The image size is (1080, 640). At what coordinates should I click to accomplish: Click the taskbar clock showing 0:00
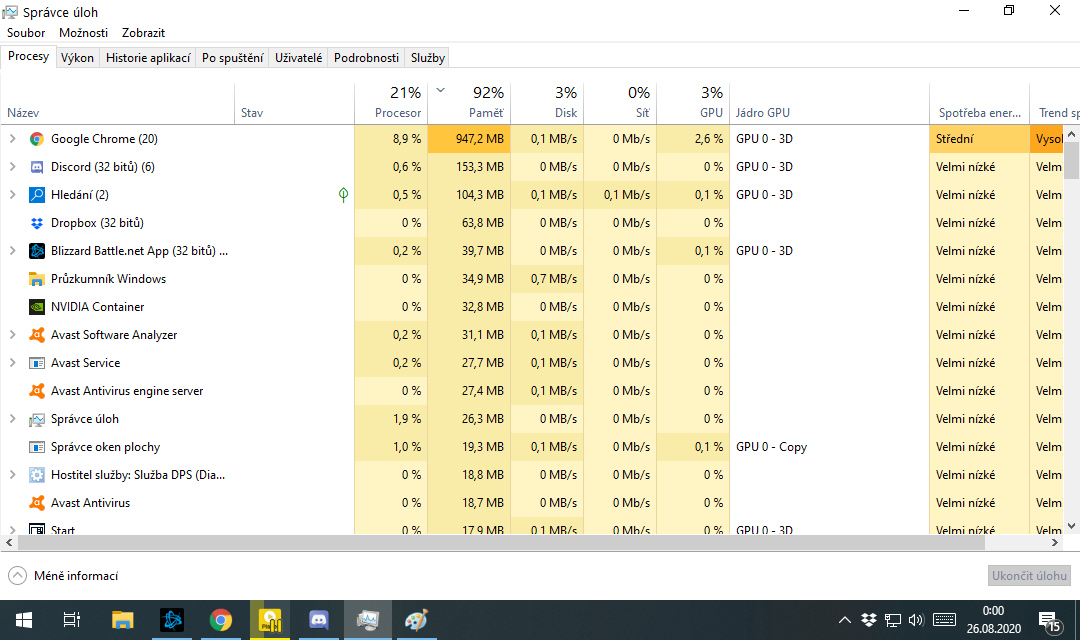click(x=993, y=620)
